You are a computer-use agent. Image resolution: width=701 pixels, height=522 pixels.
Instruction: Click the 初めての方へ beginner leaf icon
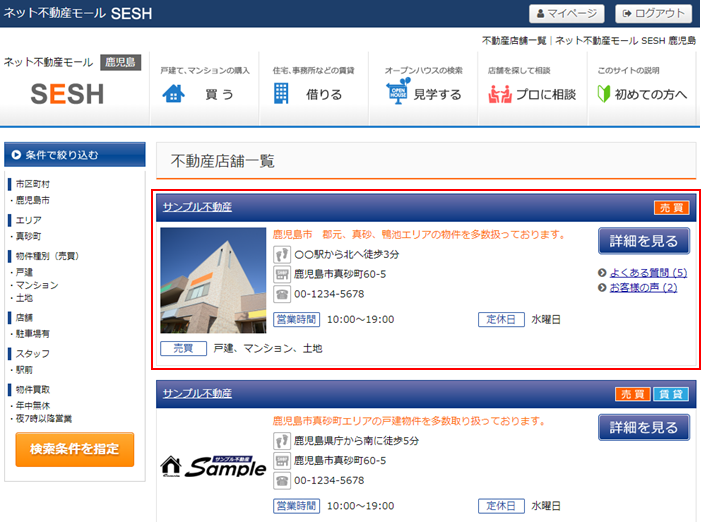coord(603,94)
